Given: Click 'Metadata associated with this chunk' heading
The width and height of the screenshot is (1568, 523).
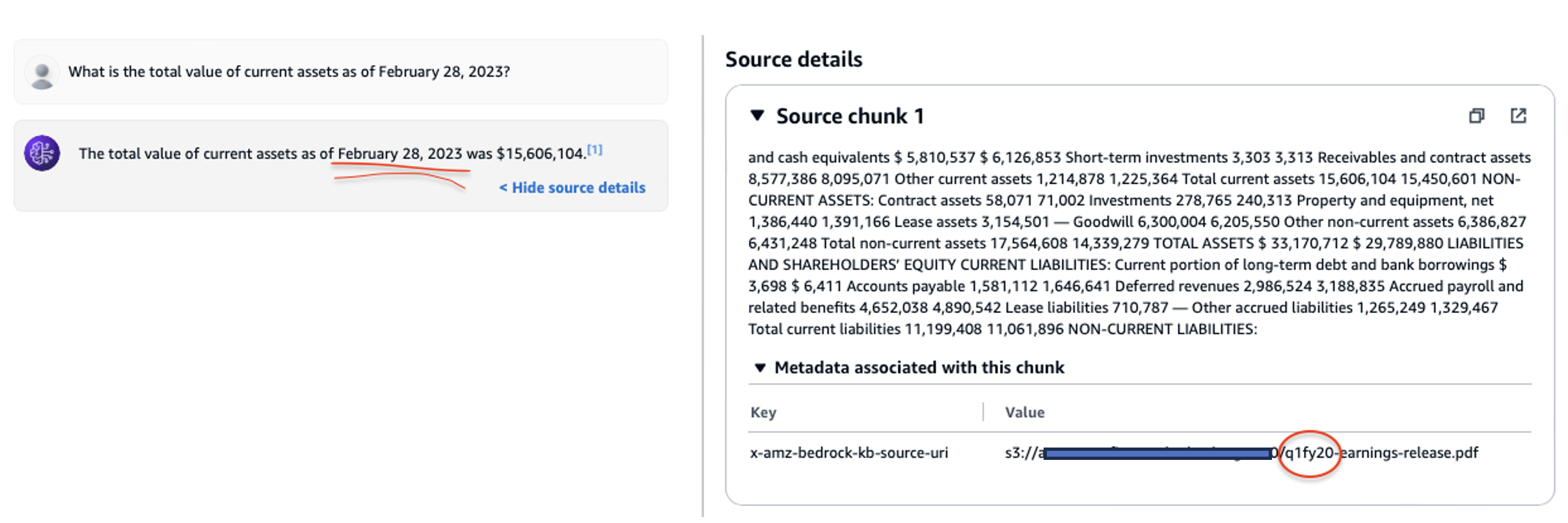Looking at the screenshot, I should click(x=919, y=368).
